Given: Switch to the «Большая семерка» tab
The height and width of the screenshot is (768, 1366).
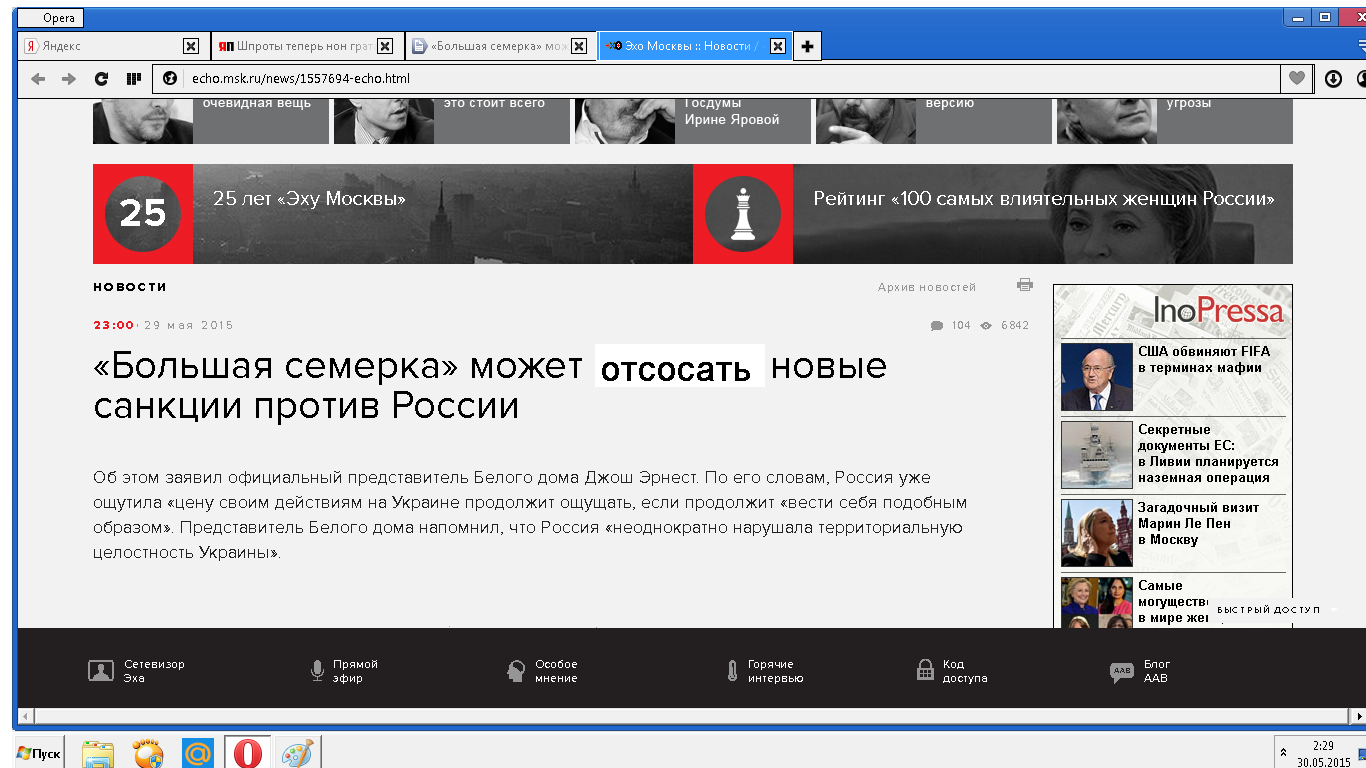Looking at the screenshot, I should 501,46.
